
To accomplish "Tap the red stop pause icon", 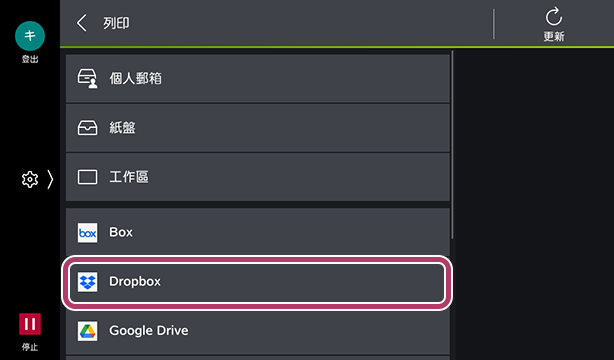I will [30, 324].
